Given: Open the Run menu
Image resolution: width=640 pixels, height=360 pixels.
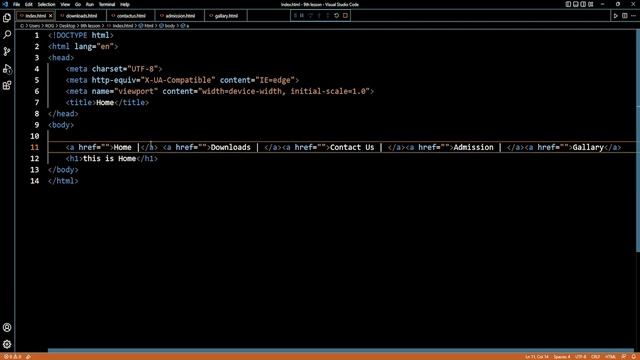Looking at the screenshot, I should coord(89,4).
